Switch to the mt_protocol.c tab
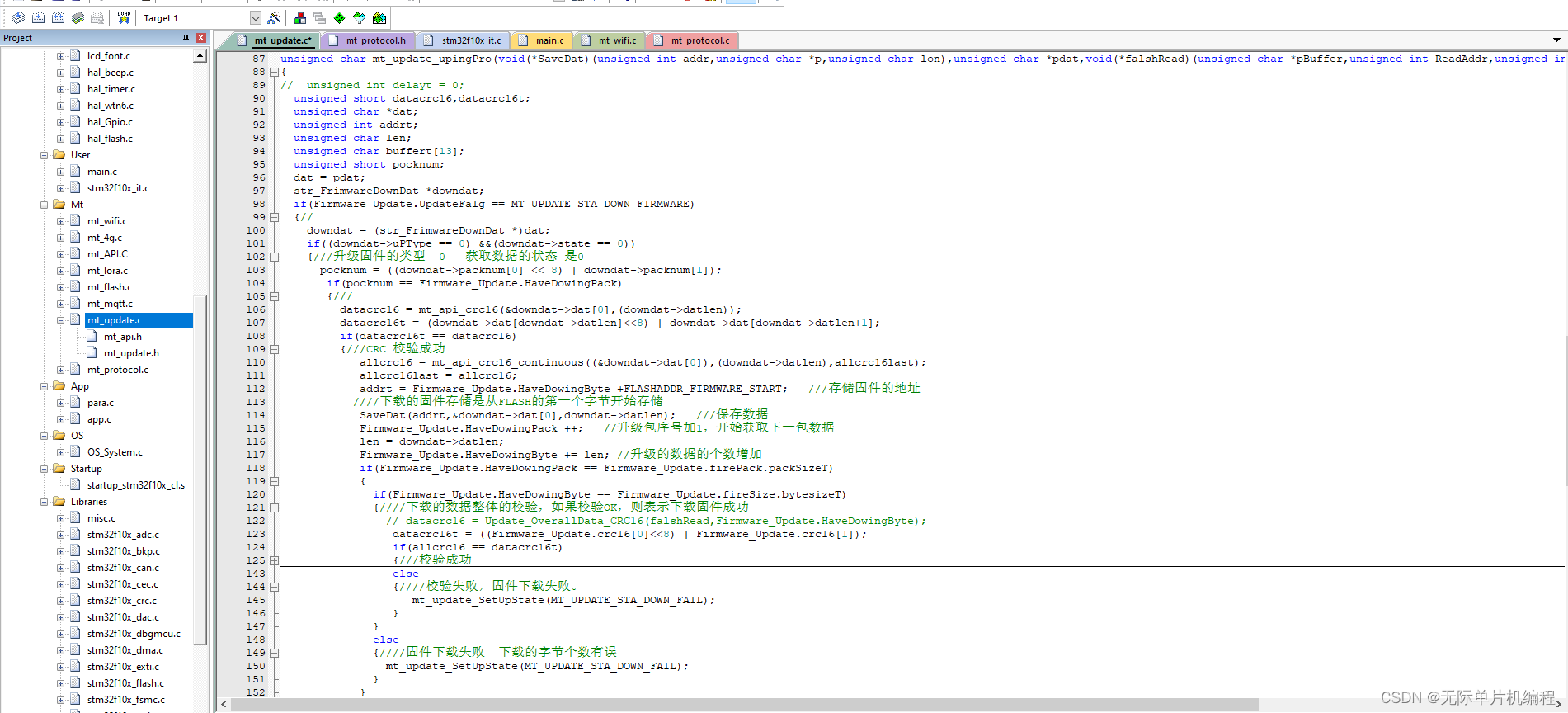Screen dimensions: 1568x713 click(x=692, y=40)
